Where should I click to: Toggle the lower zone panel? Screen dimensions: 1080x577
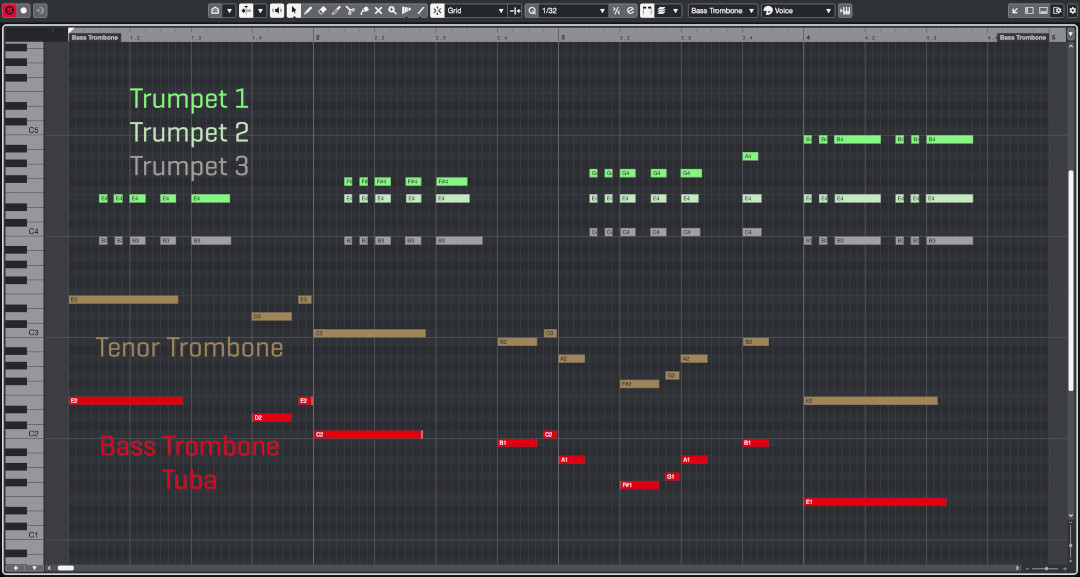pos(1043,10)
